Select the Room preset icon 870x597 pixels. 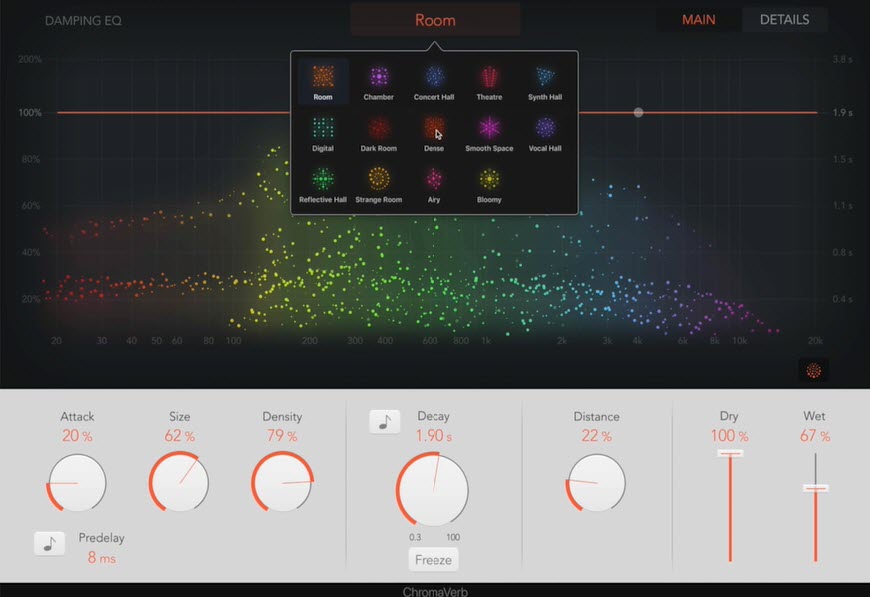click(322, 74)
